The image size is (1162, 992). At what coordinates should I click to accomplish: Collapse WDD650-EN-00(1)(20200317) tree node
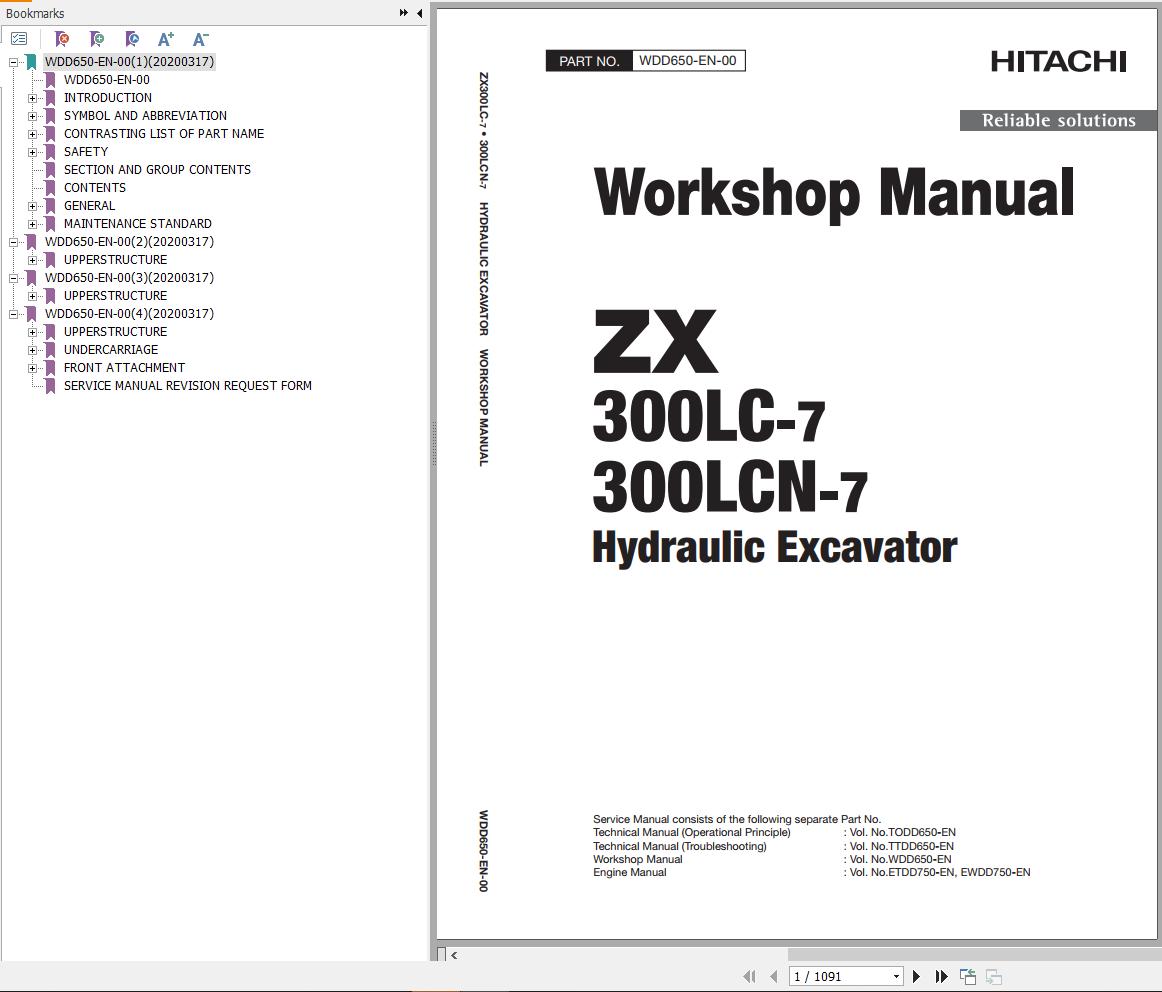point(13,62)
